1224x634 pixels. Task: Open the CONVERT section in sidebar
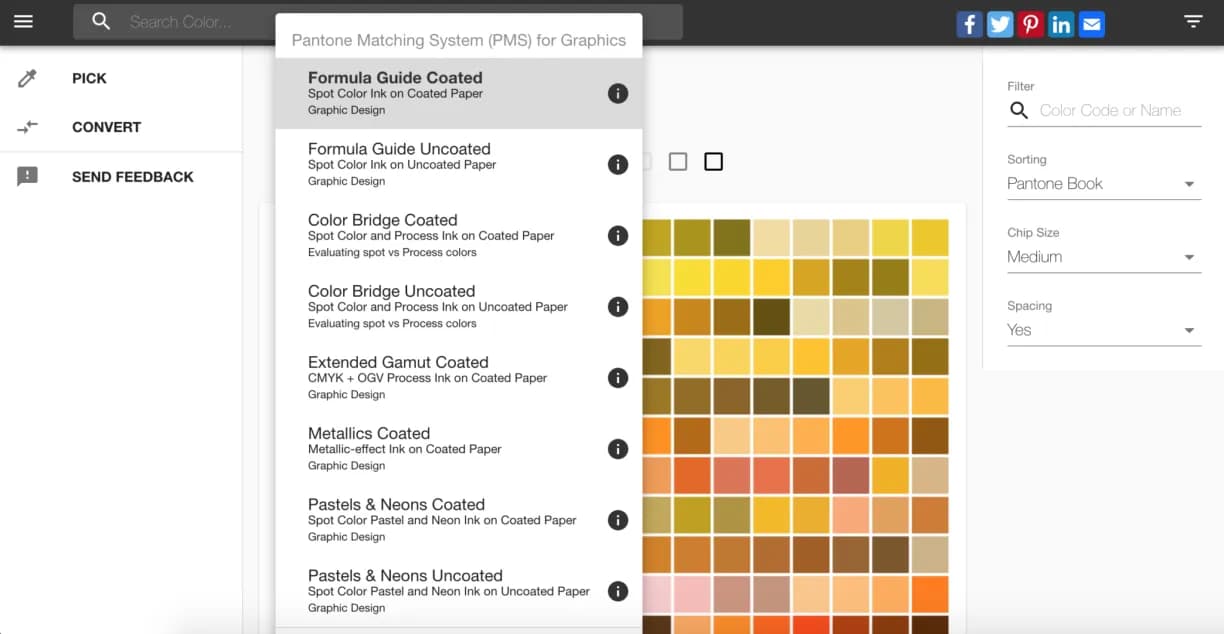coord(121,127)
